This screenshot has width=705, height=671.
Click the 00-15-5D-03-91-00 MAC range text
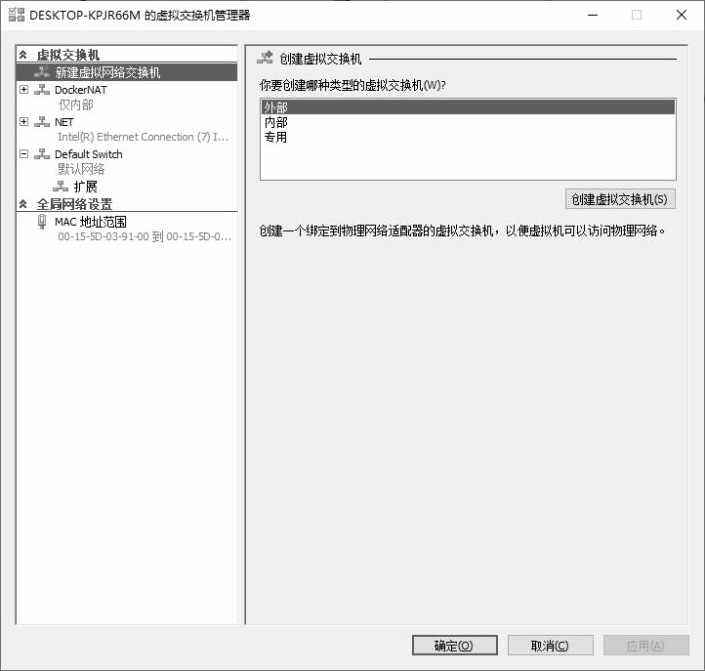tap(144, 236)
